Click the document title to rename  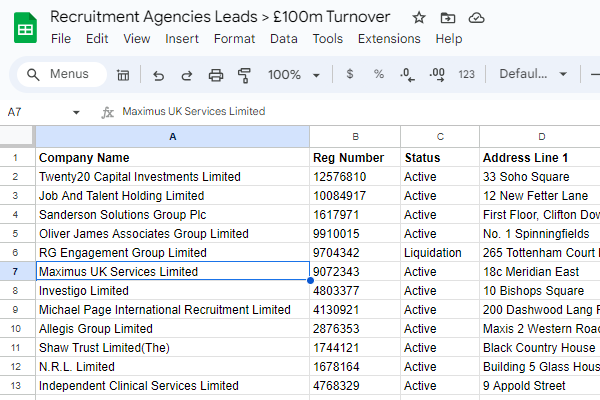point(220,17)
